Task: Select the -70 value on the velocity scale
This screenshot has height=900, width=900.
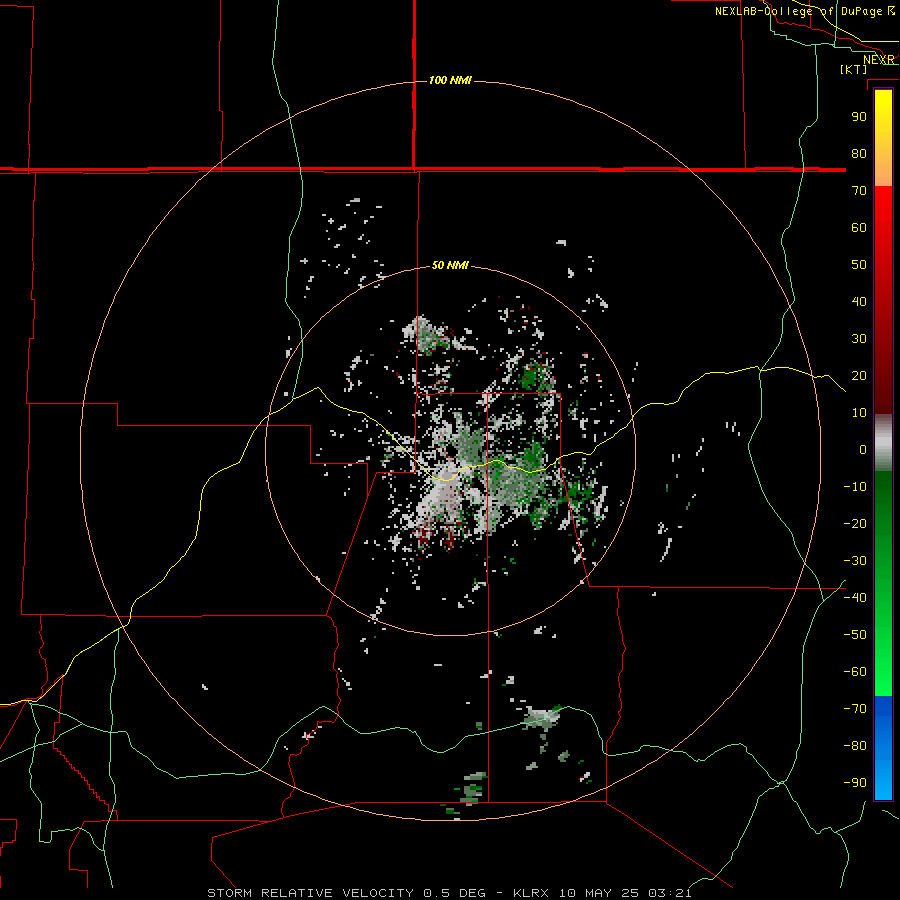Action: [855, 708]
